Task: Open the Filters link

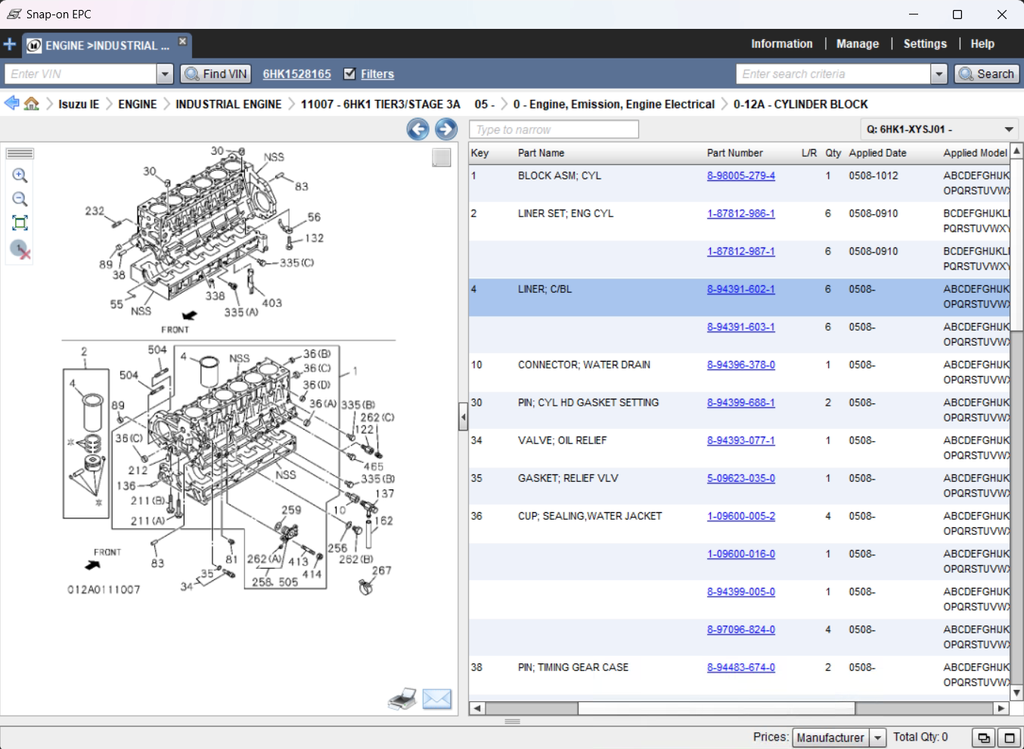Action: coord(377,74)
